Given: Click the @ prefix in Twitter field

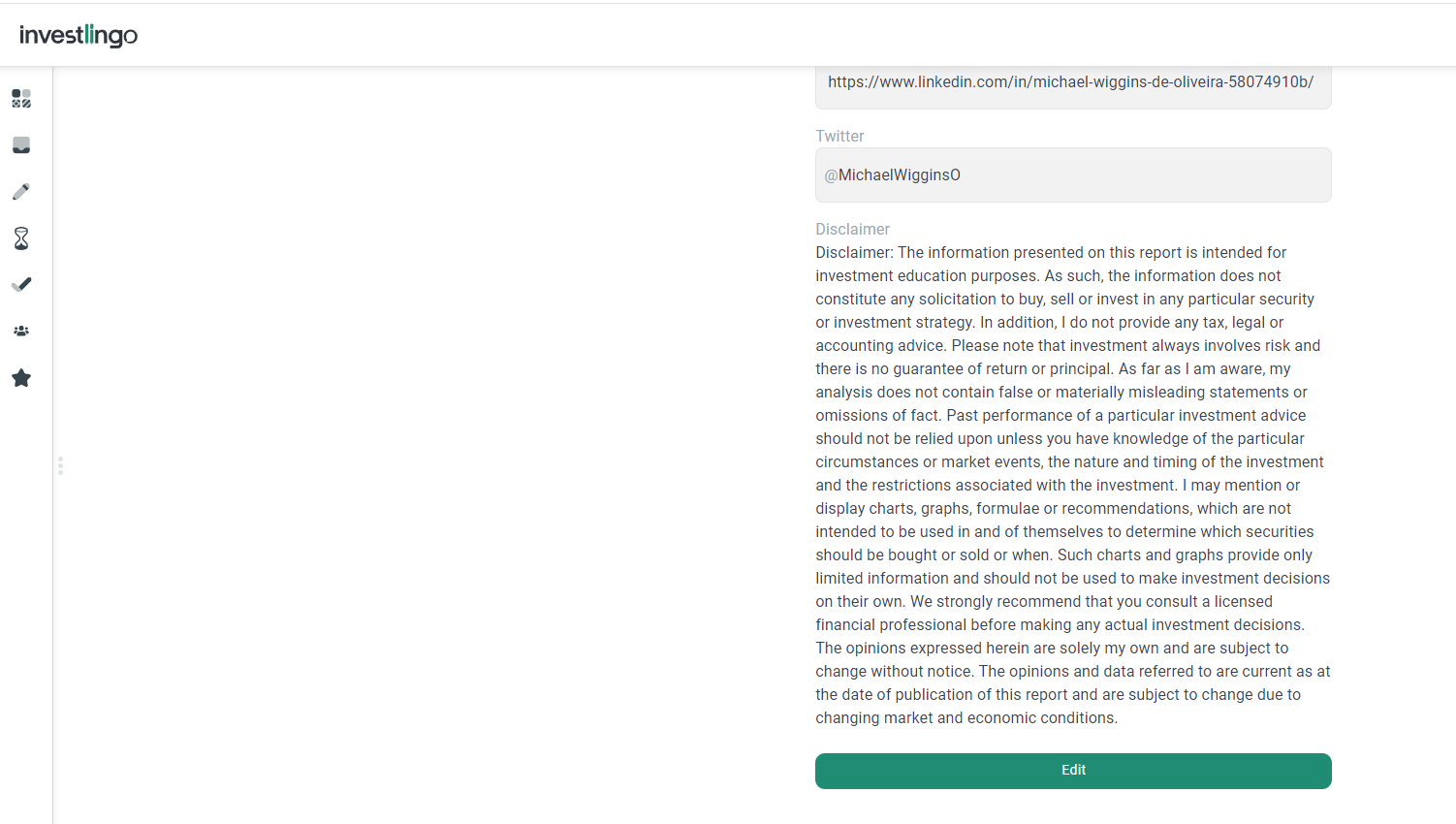Looking at the screenshot, I should [831, 175].
